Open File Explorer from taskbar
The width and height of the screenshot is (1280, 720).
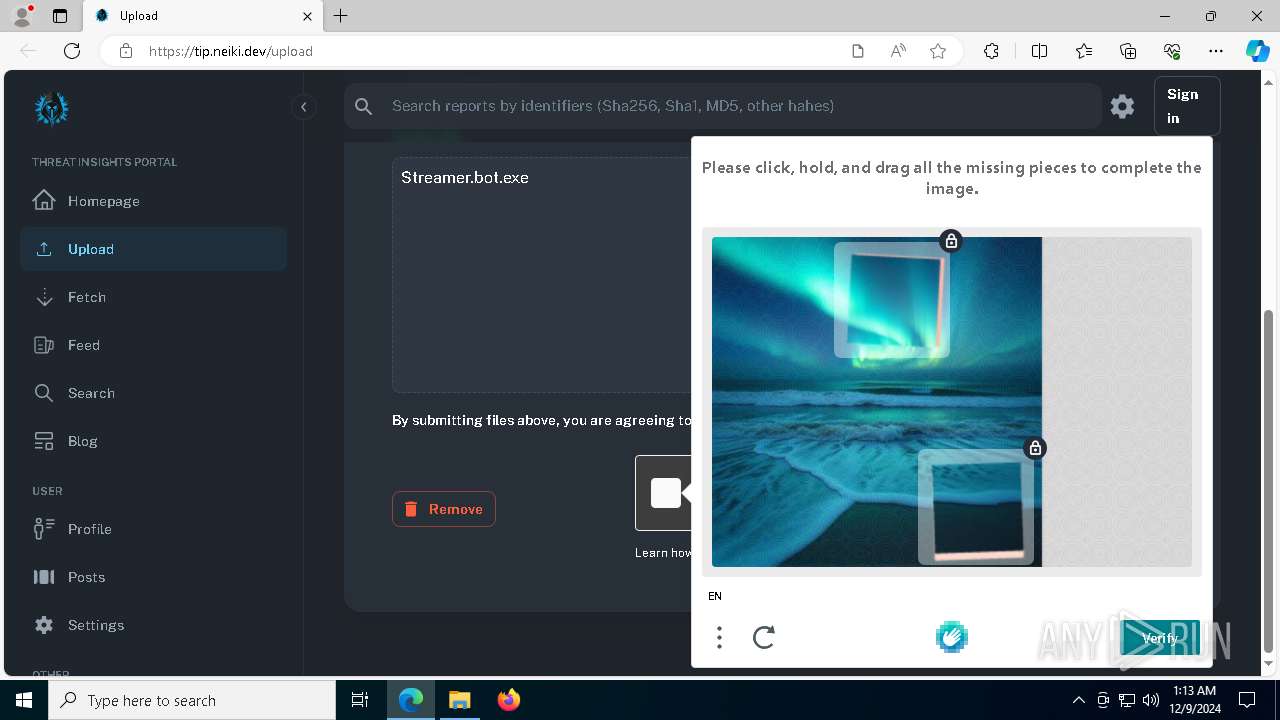pos(459,700)
